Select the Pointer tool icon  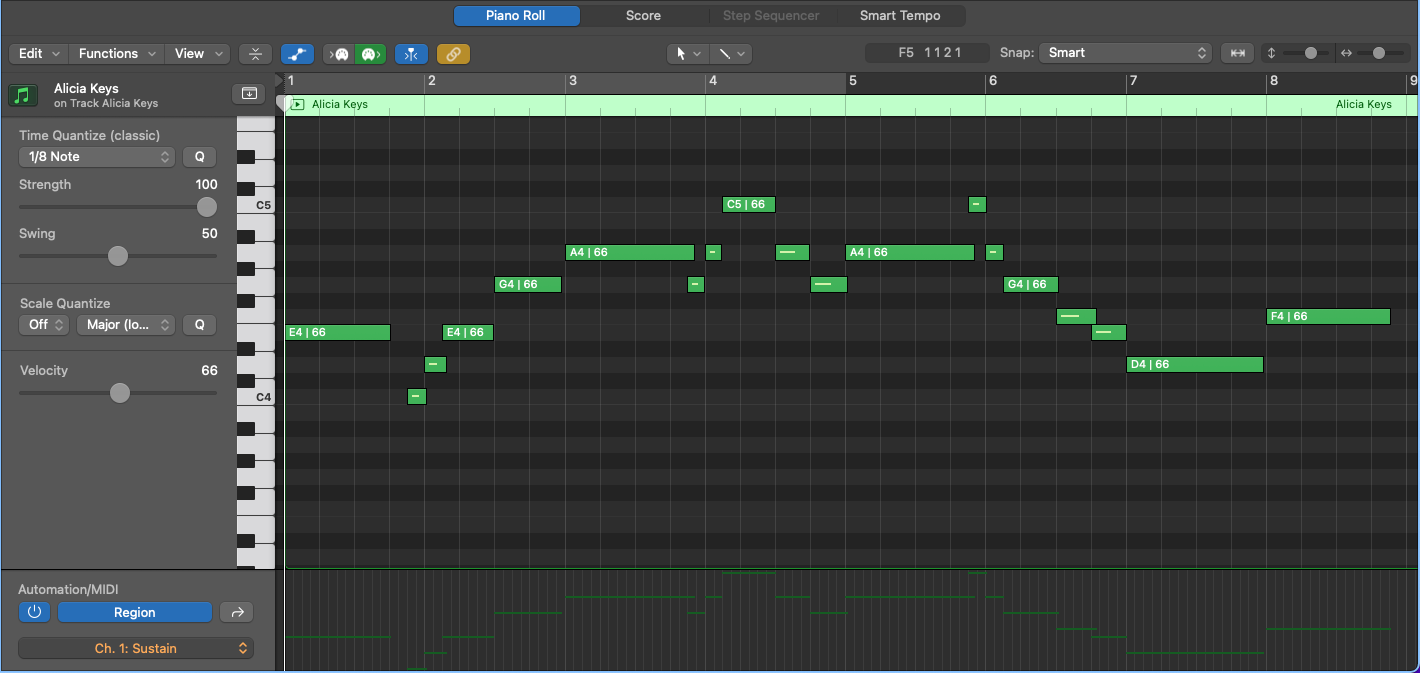coord(681,53)
